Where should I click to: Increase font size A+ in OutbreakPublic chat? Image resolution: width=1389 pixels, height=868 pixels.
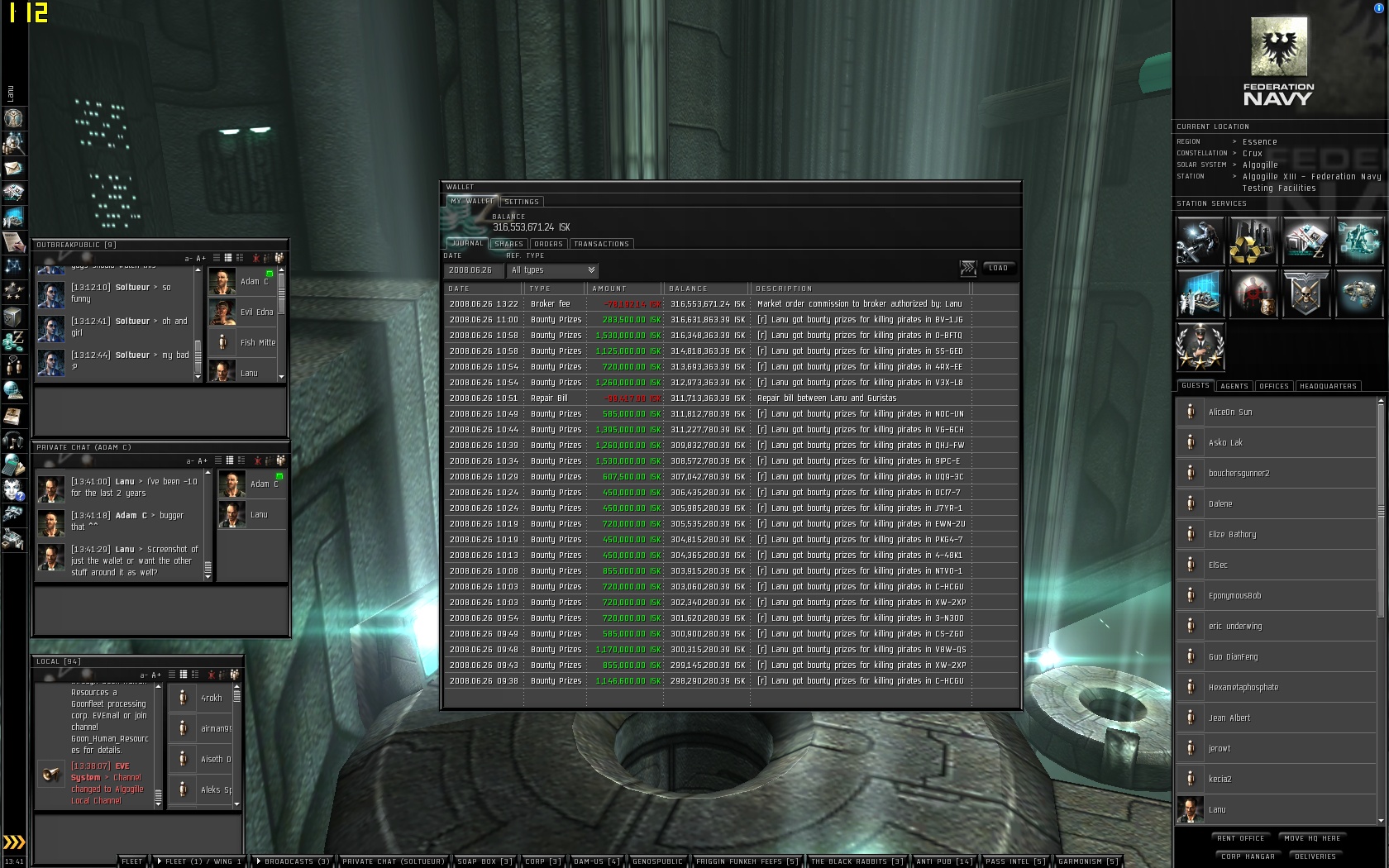(x=201, y=259)
